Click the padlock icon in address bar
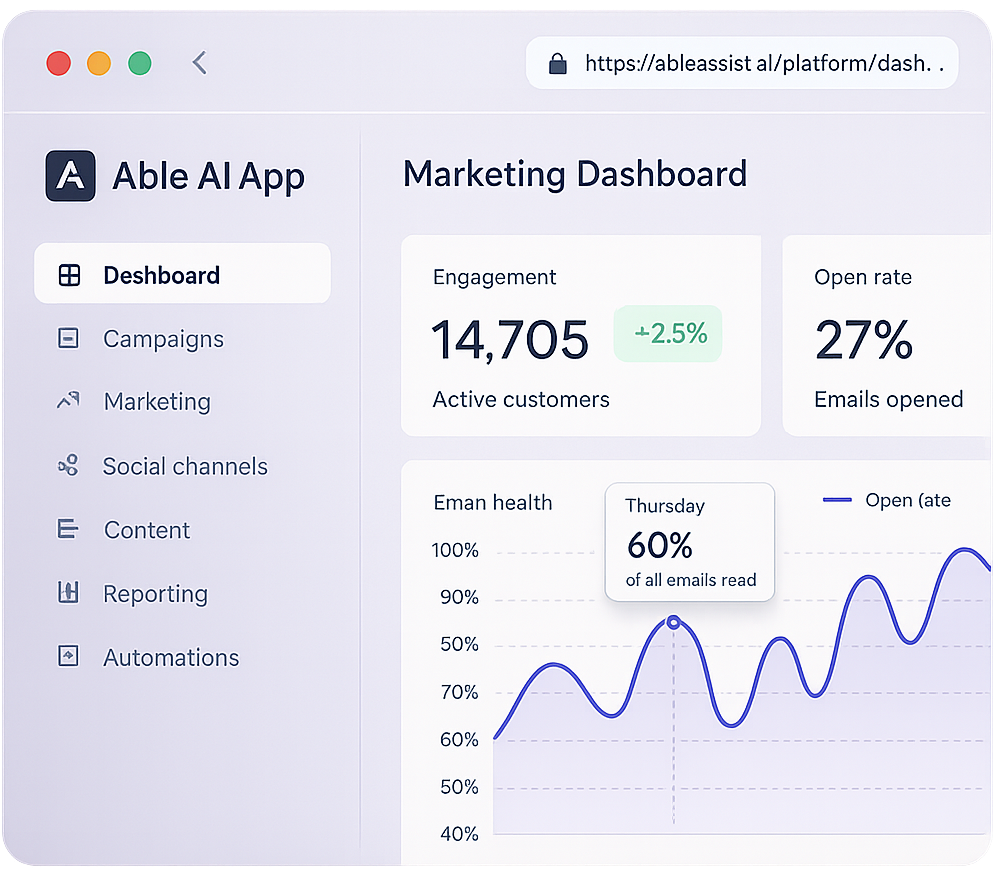Screen dimensions: 993x869 (558, 64)
